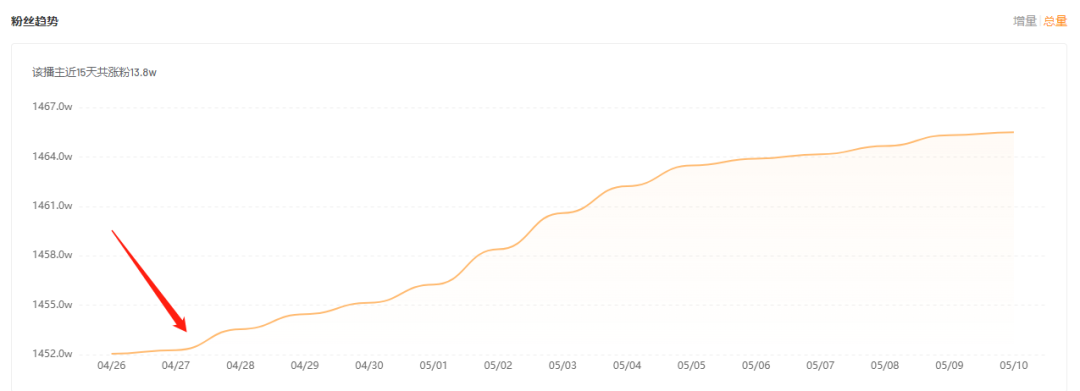Click curve endpoint above 05/10

(x=1012, y=132)
